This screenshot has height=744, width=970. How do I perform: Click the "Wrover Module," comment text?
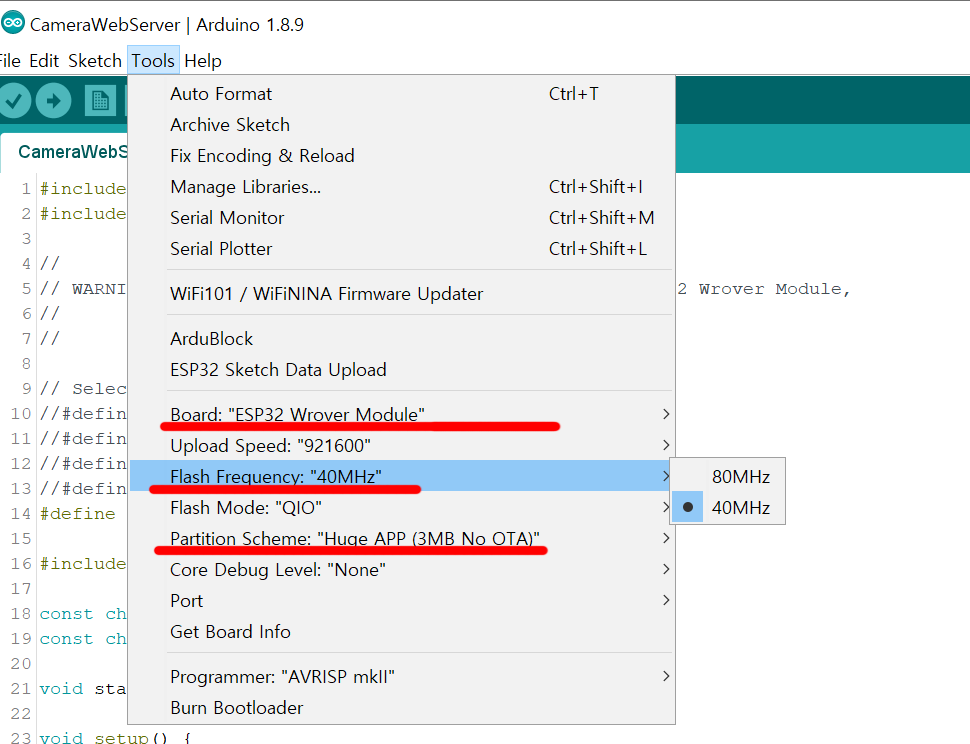click(775, 289)
